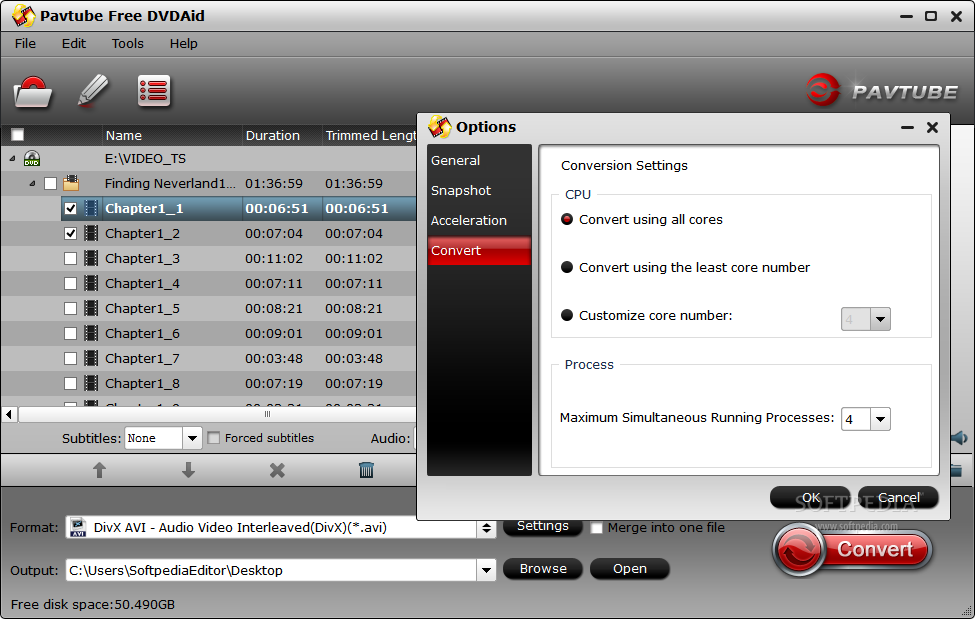This screenshot has width=975, height=619.
Task: Click the DVD disc icon beside E:\VIDEO_TS
Action: pos(32,159)
